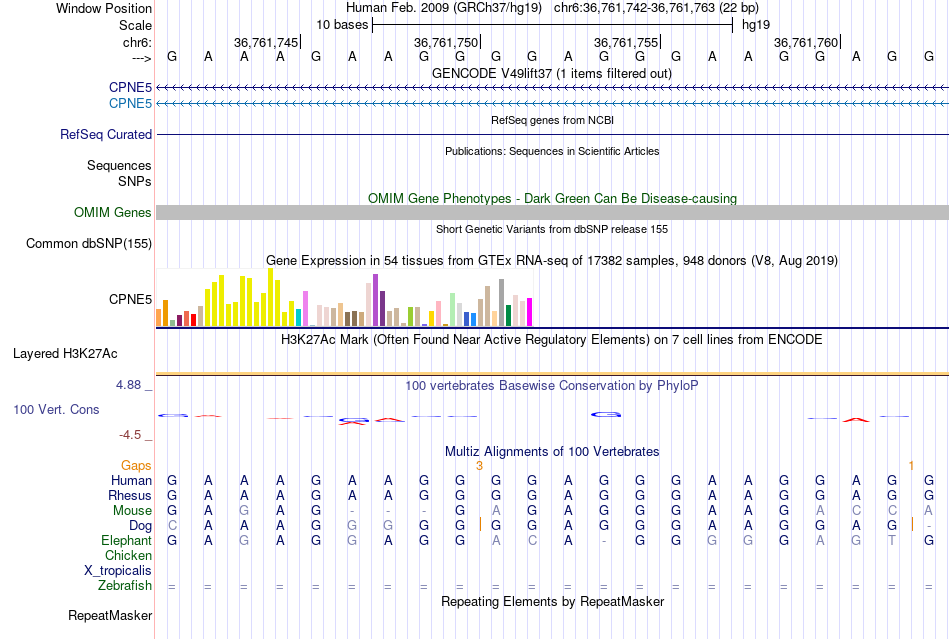
Task: Click the 36,761,755 coordinate tick label
Action: tap(626, 42)
